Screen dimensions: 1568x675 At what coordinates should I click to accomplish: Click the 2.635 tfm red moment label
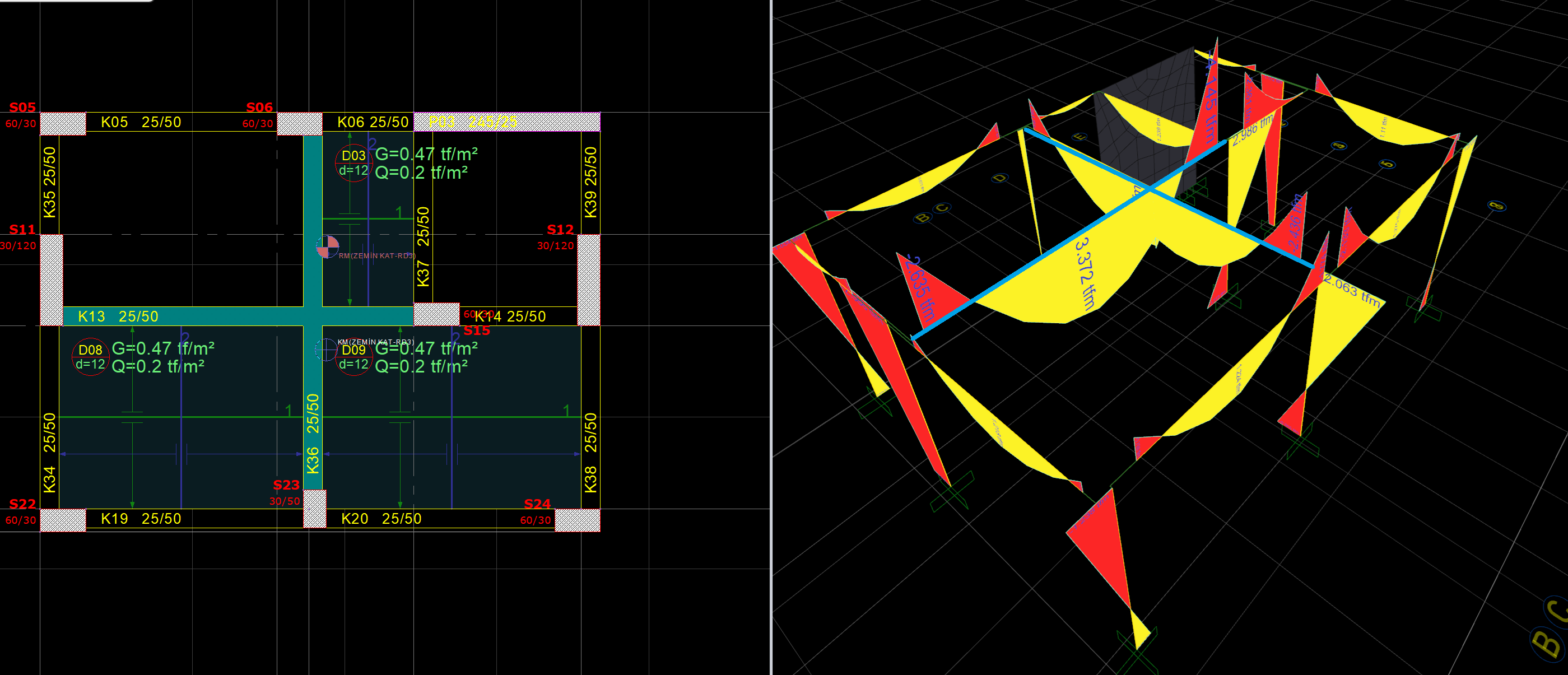pyautogui.click(x=919, y=287)
